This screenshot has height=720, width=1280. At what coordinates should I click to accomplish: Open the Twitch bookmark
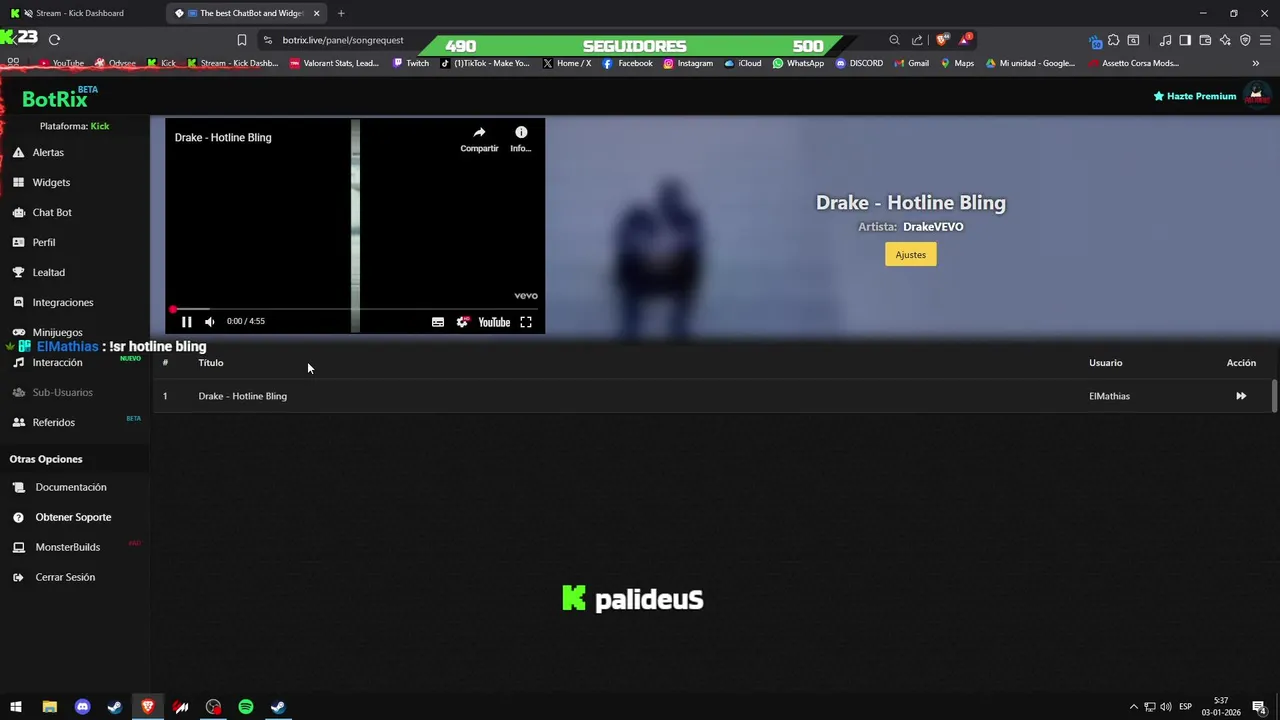point(410,63)
